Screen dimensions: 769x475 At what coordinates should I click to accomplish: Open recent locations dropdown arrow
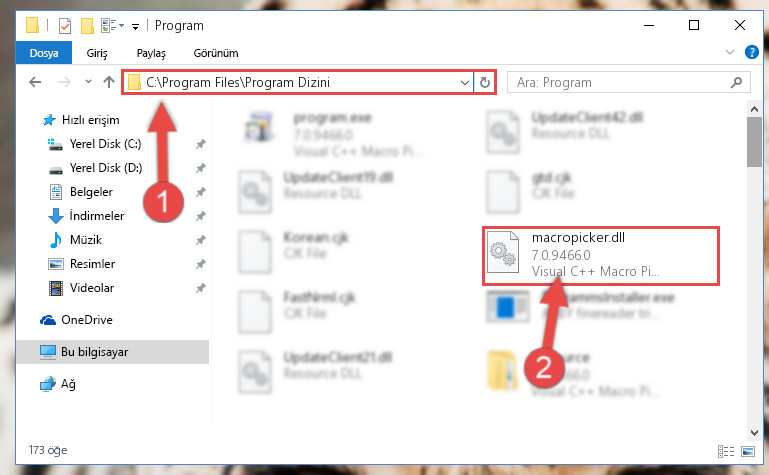(88, 82)
